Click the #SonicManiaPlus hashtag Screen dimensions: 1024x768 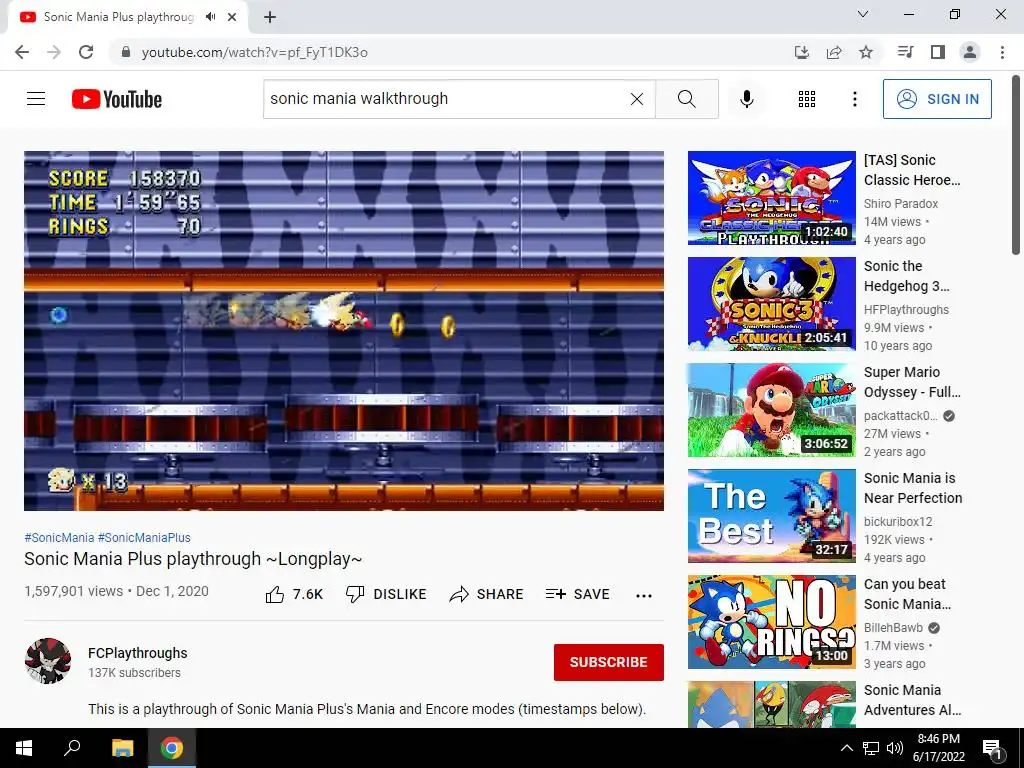pyautogui.click(x=144, y=537)
